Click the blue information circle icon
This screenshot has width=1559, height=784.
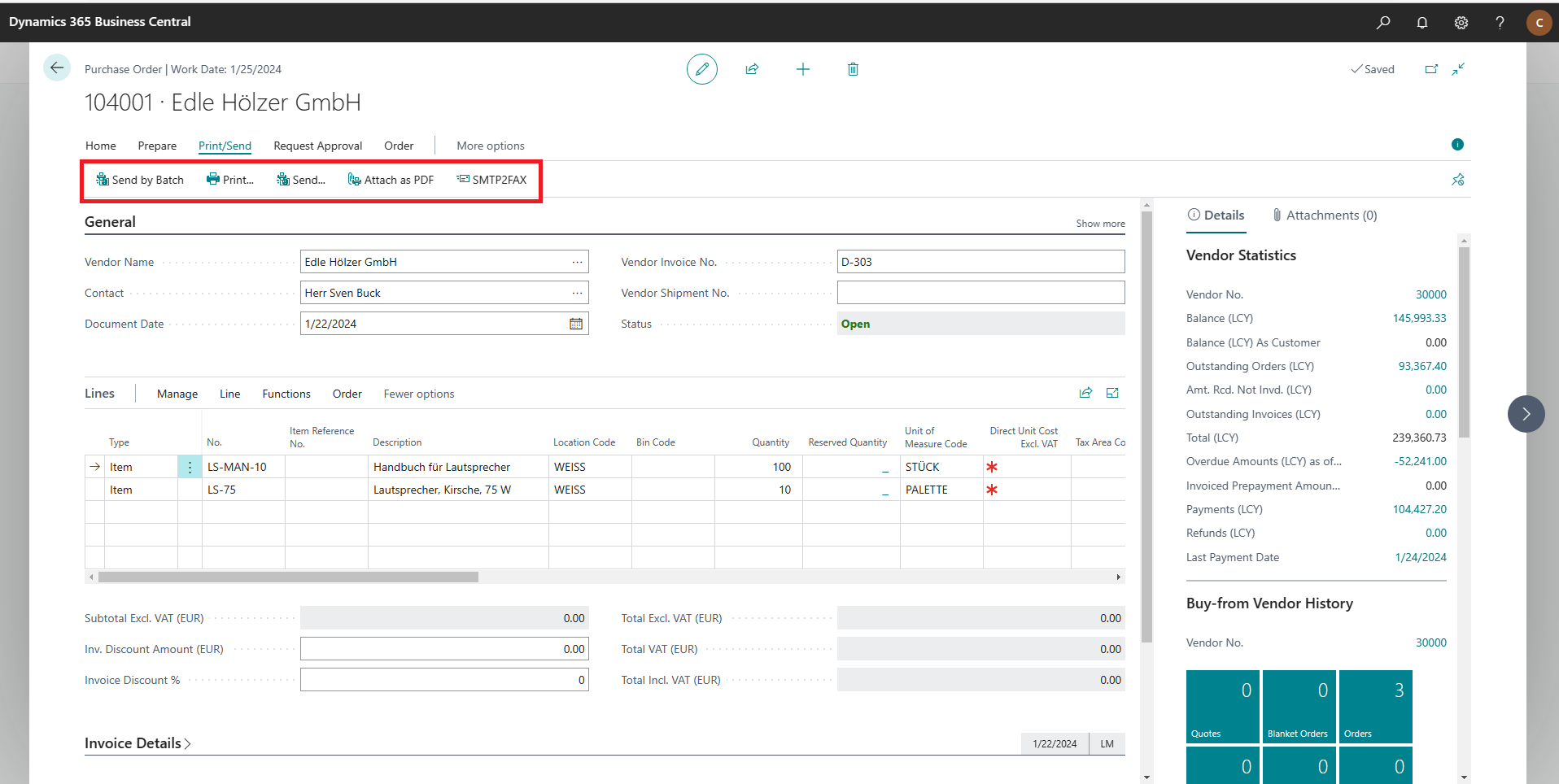pyautogui.click(x=1457, y=145)
